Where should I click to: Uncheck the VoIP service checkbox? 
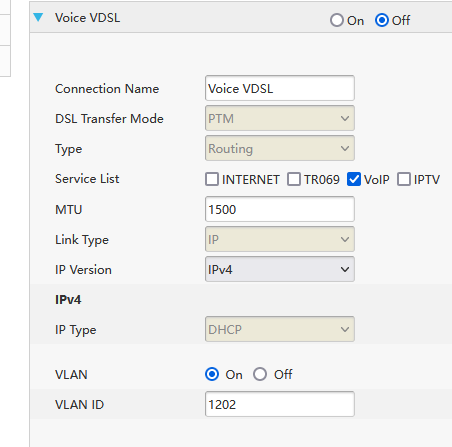pyautogui.click(x=354, y=179)
